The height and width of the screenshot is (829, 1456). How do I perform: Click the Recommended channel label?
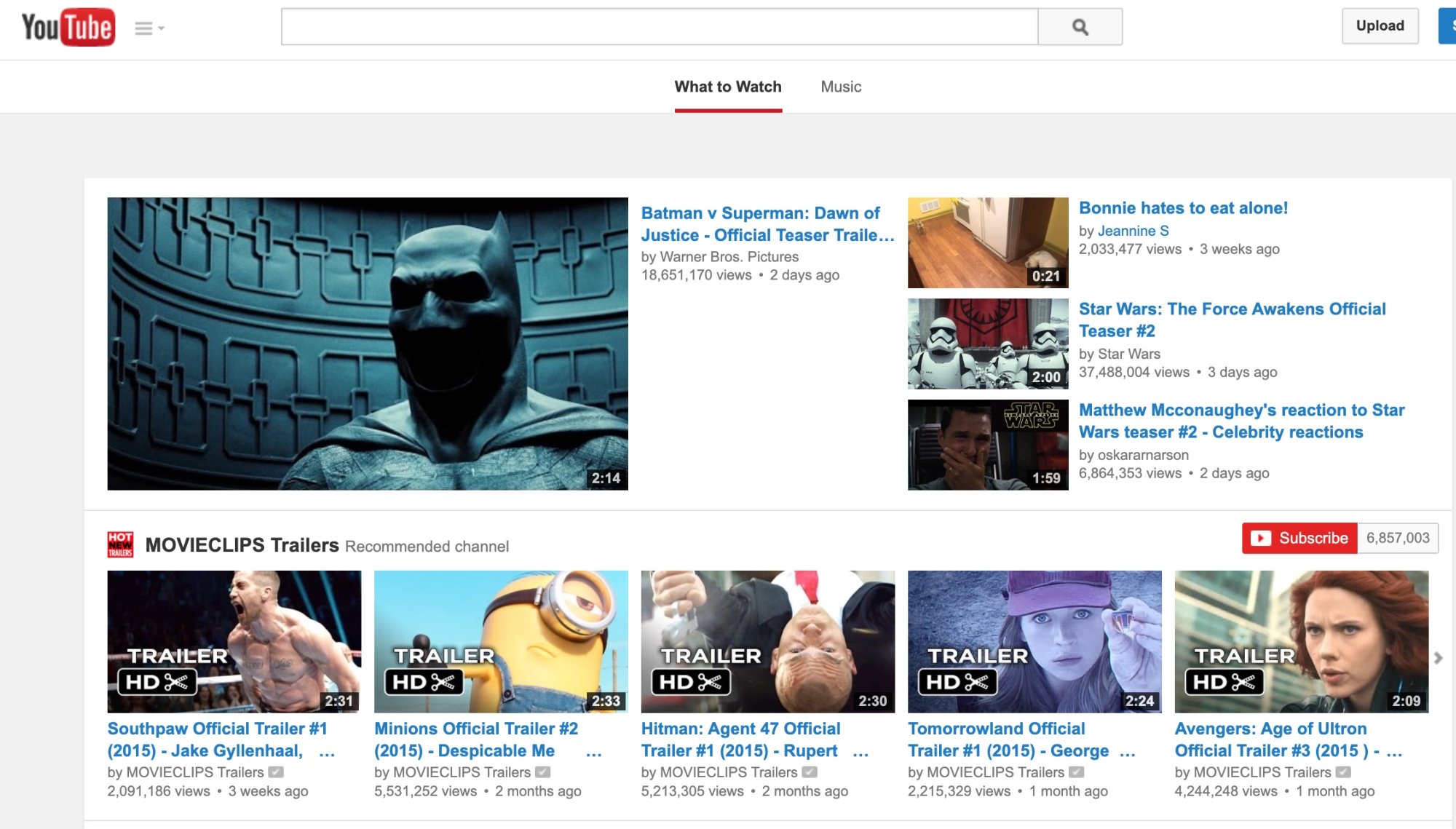click(427, 547)
